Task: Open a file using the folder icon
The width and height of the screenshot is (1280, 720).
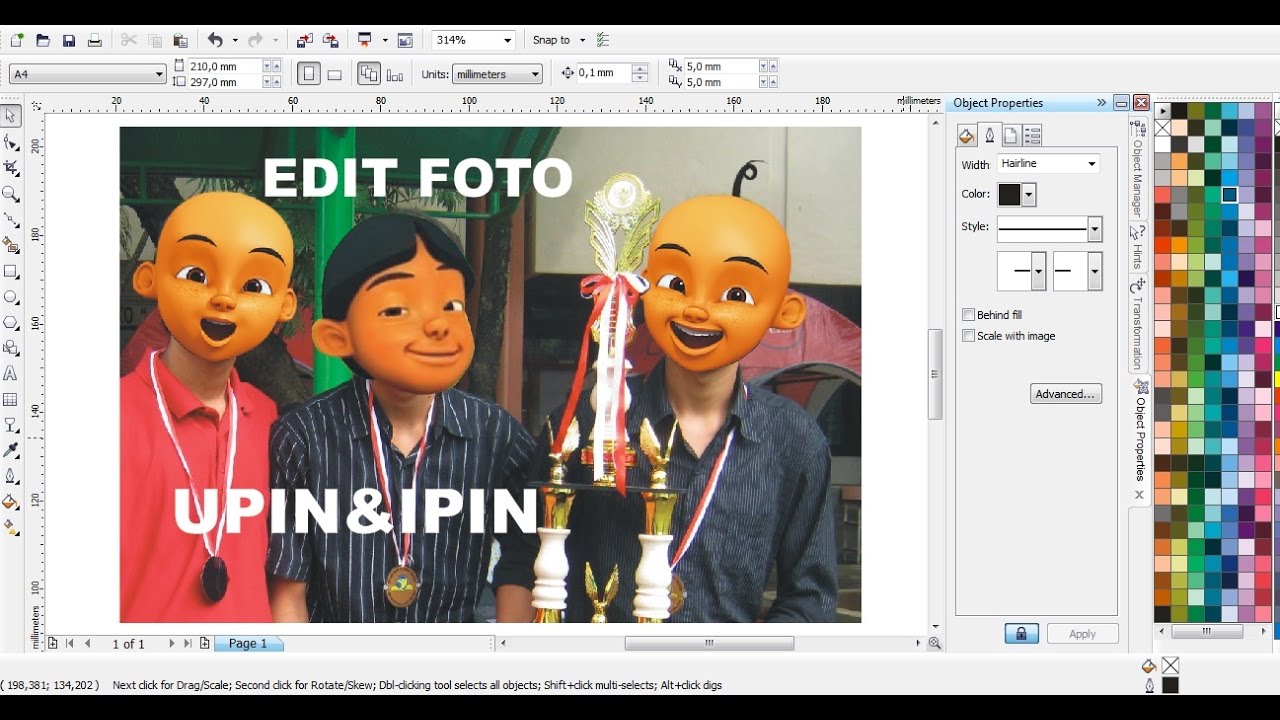Action: coord(42,40)
